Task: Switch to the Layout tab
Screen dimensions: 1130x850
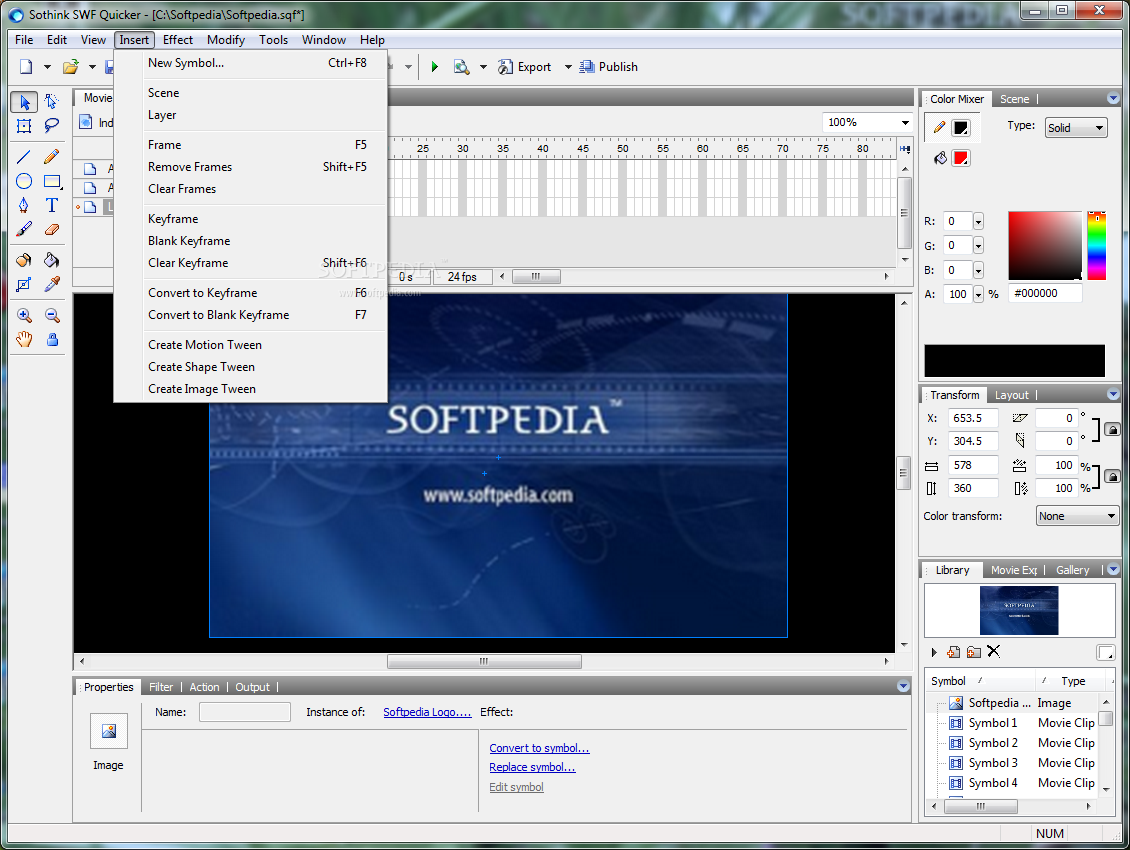Action: [1012, 395]
